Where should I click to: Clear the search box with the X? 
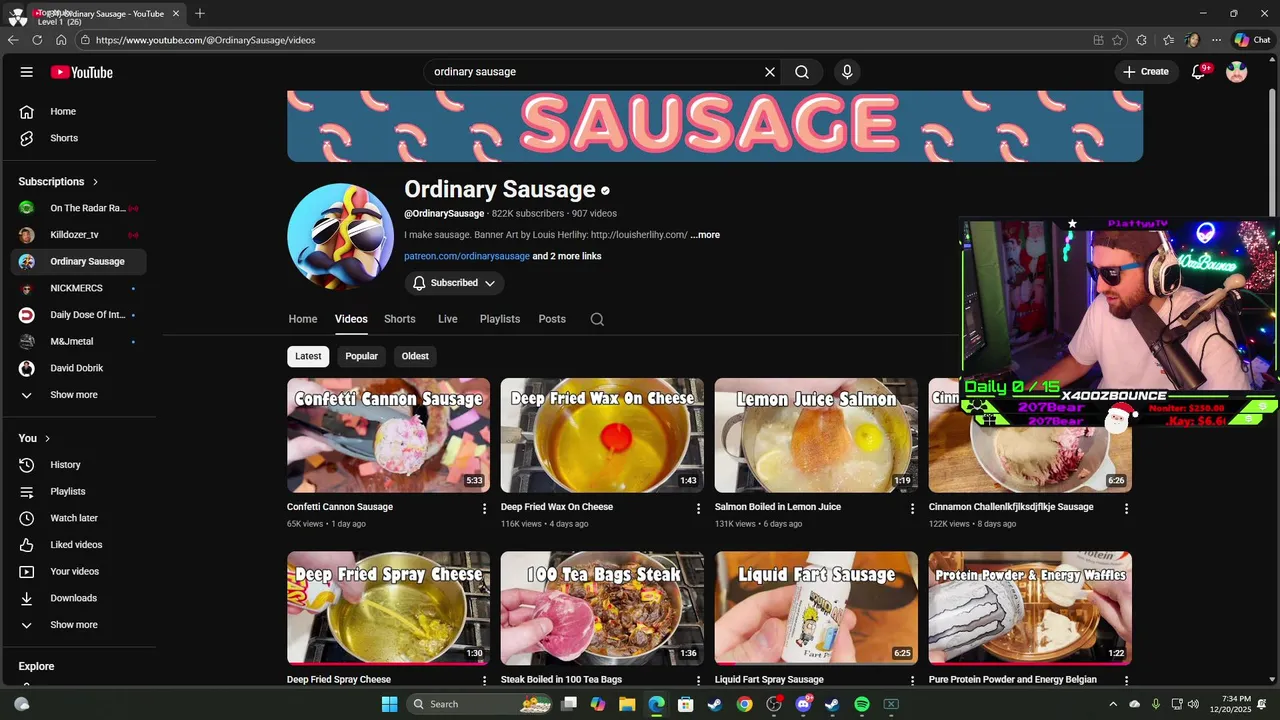point(770,72)
